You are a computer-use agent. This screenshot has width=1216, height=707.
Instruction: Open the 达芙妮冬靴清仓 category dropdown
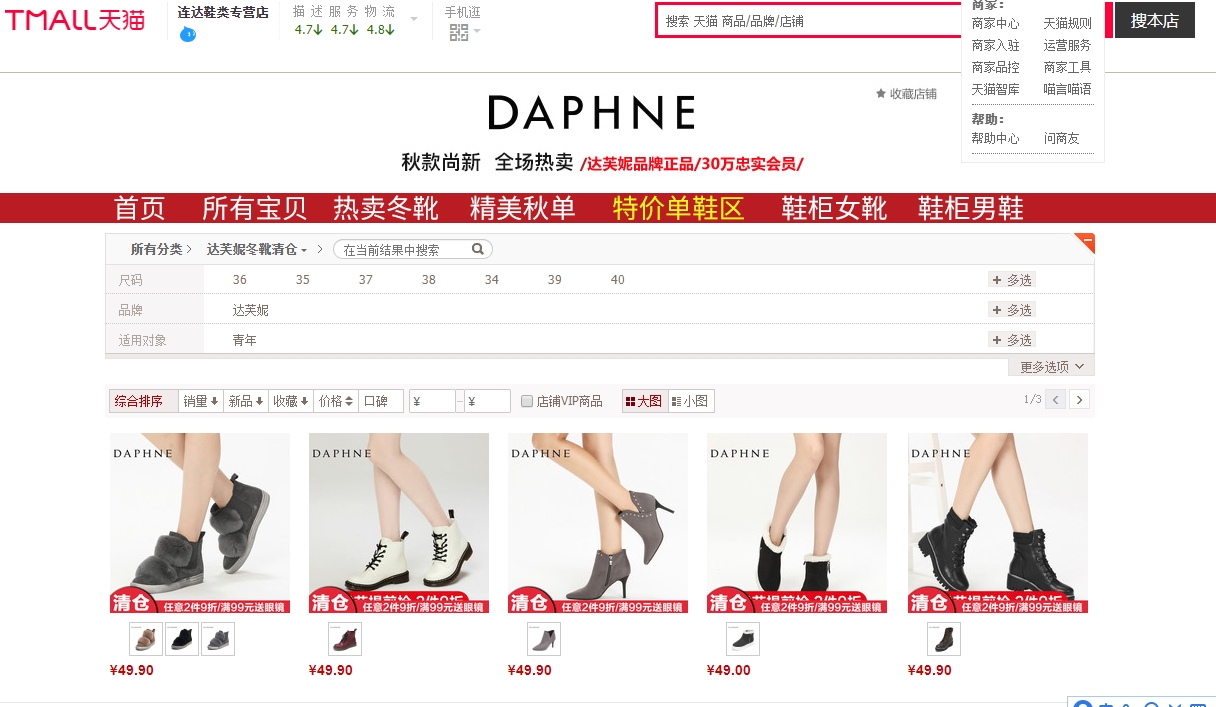point(258,249)
